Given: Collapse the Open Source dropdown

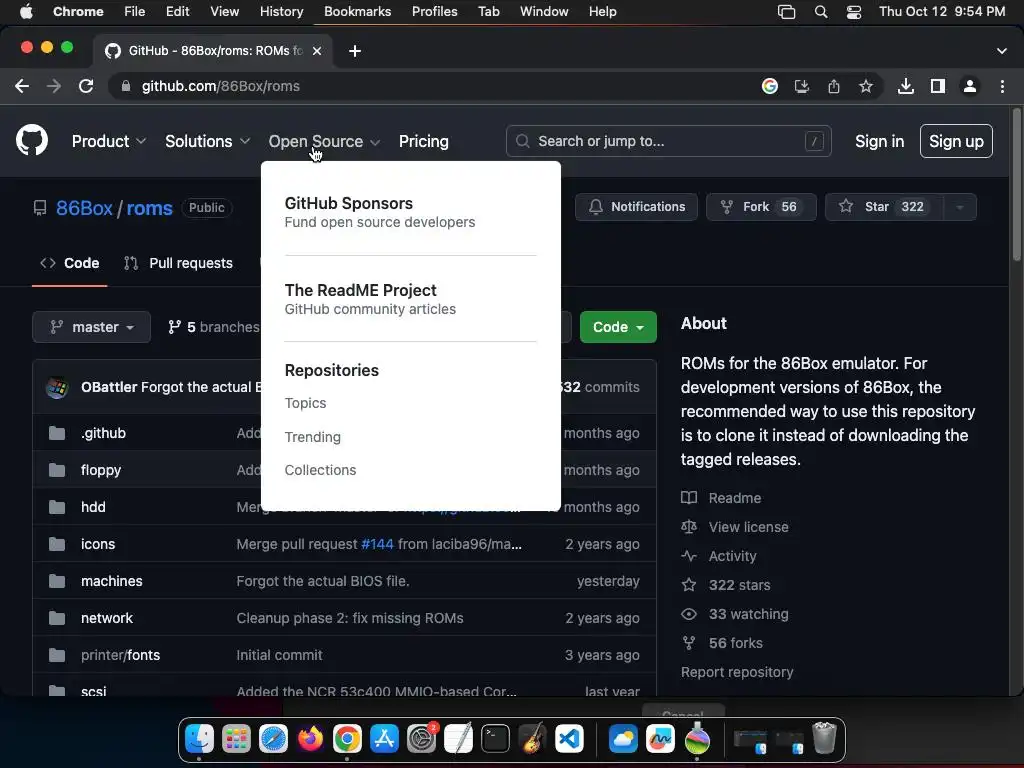Looking at the screenshot, I should pos(324,141).
